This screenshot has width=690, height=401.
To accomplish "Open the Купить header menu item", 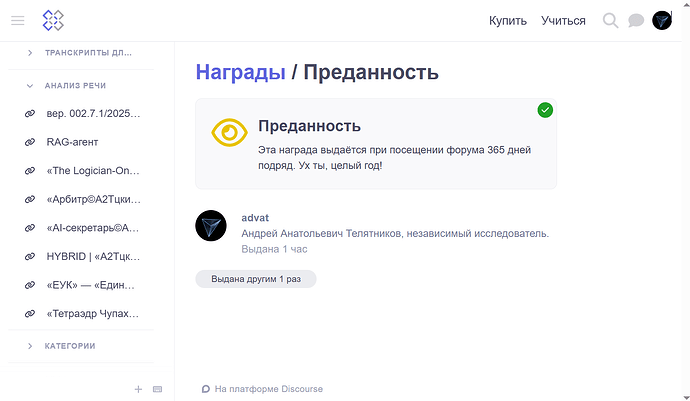I will [508, 21].
